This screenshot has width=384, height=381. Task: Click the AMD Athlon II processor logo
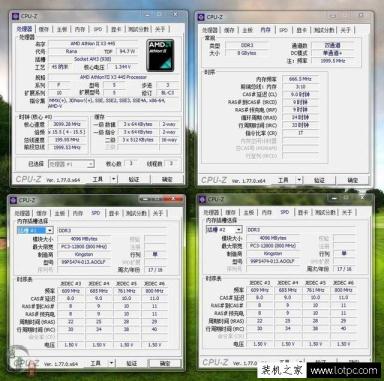click(x=160, y=56)
